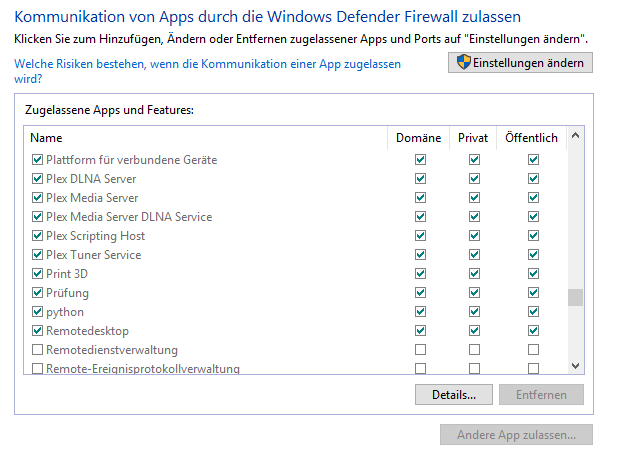This screenshot has height=453, width=627.
Task: Enable Remotedienstverwaltung name checkbox
Action: (x=38, y=350)
